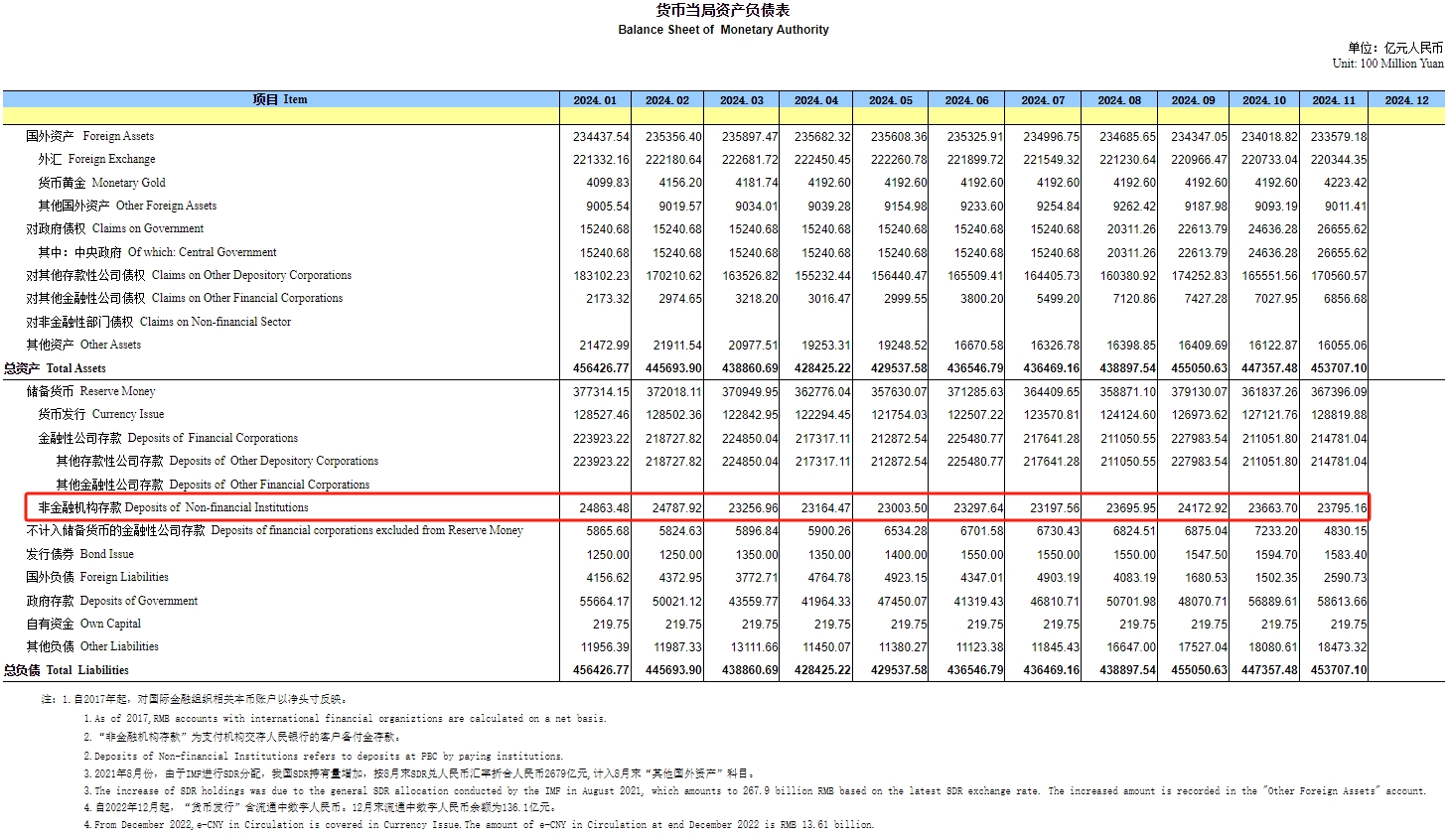Image resolution: width=1449 pixels, height=840 pixels.
Task: Click Other Liabilities value 18473.32
Action: [1342, 647]
